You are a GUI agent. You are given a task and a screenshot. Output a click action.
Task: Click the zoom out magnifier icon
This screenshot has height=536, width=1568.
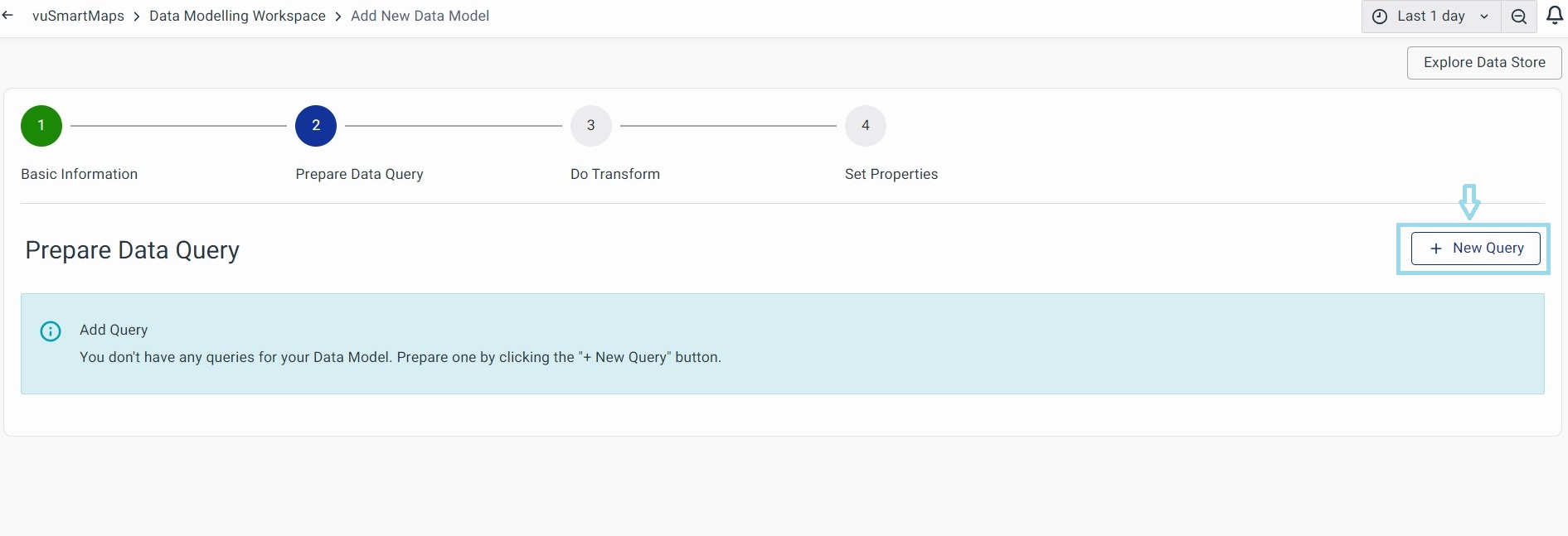click(x=1519, y=17)
